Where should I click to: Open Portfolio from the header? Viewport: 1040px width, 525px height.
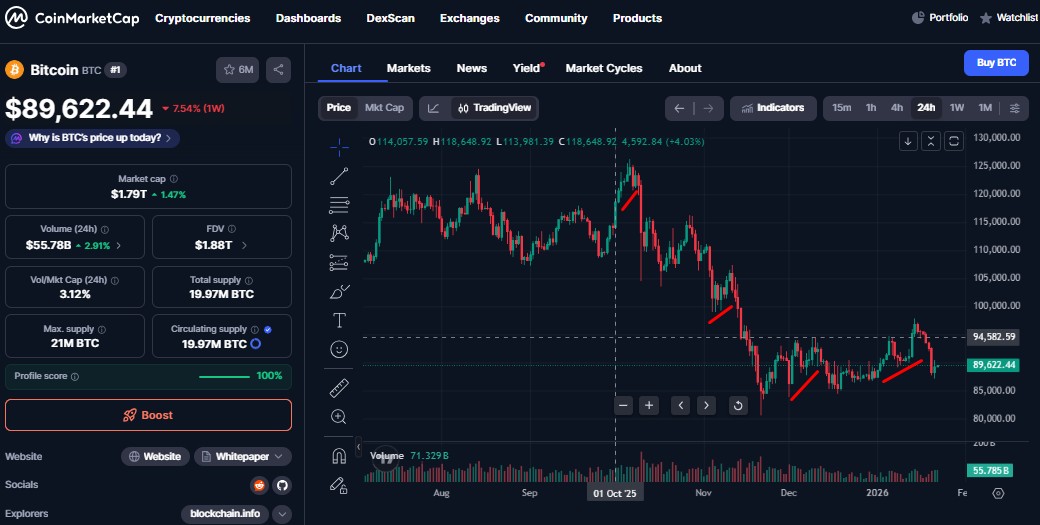click(940, 18)
